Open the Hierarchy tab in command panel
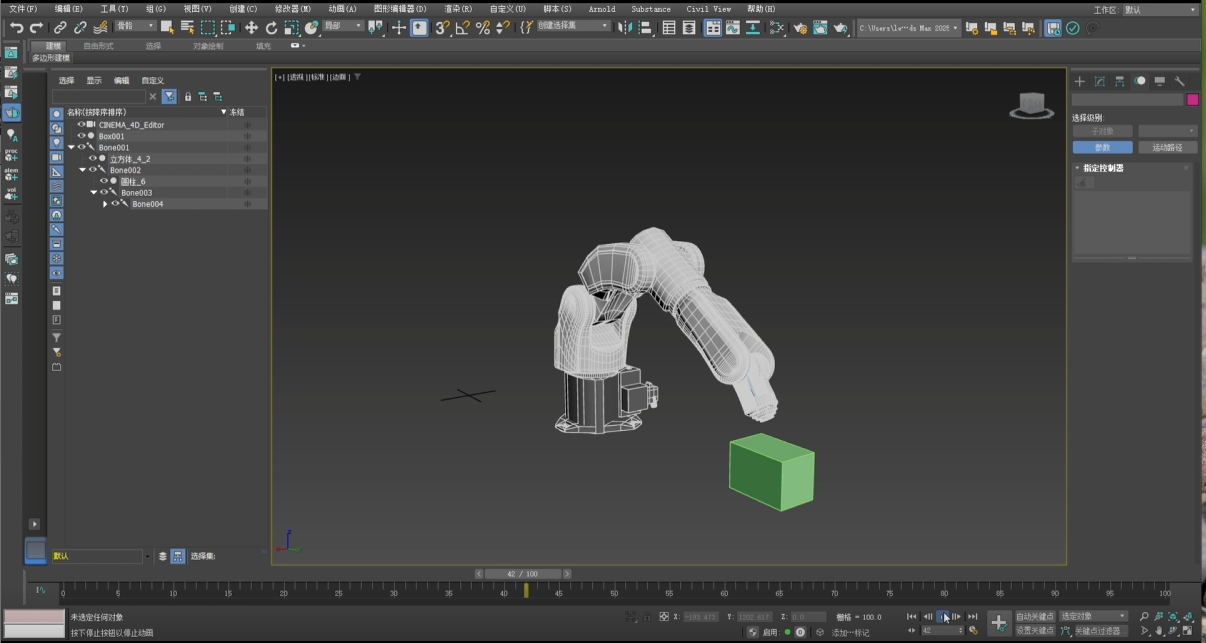 (1120, 81)
